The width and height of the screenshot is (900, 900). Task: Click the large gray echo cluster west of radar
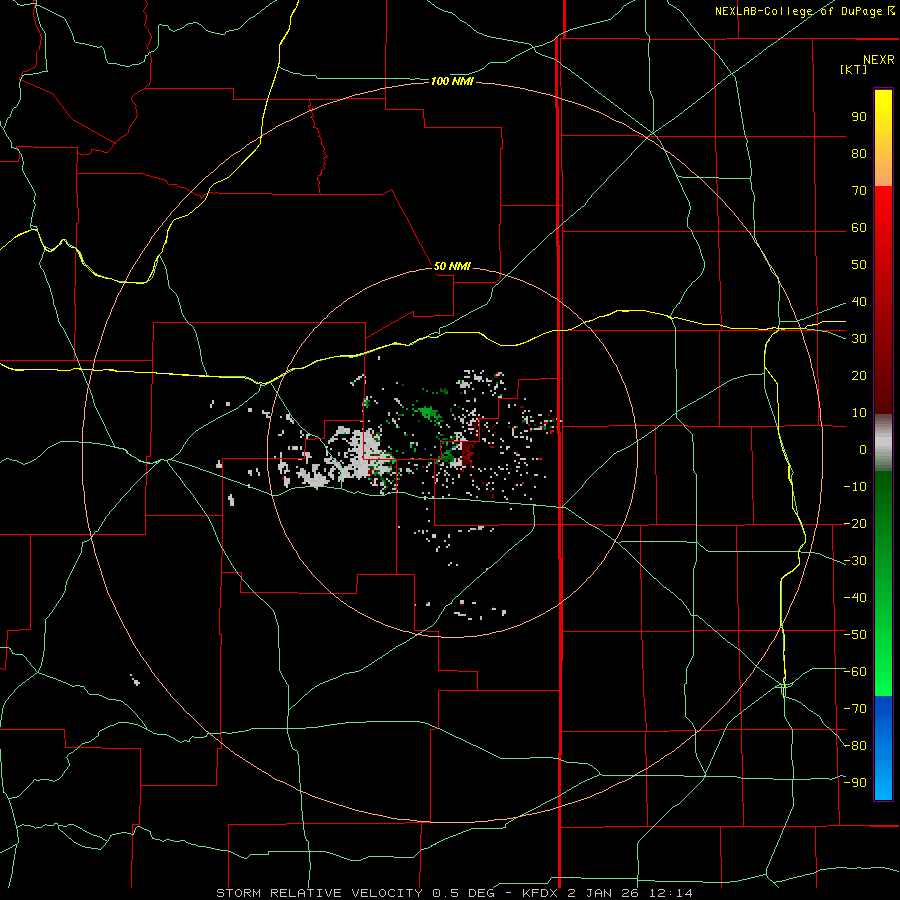[x=364, y=453]
